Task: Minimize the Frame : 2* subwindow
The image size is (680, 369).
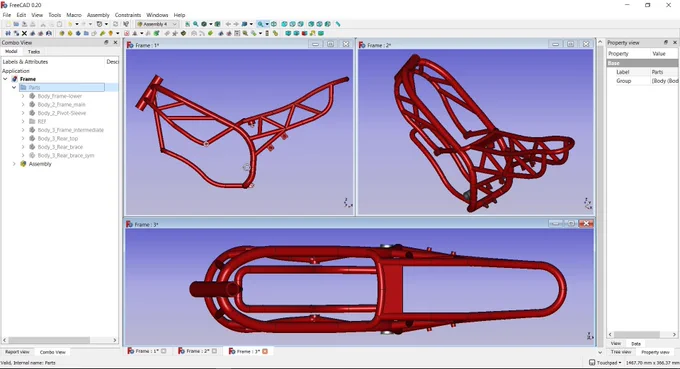Action: (556, 44)
